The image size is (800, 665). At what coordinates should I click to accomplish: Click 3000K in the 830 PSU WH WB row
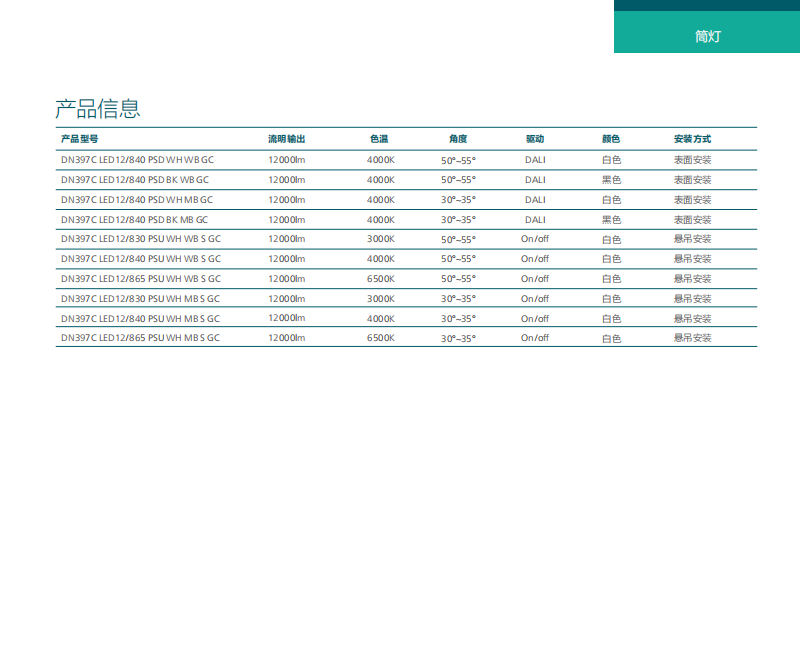tap(381, 239)
